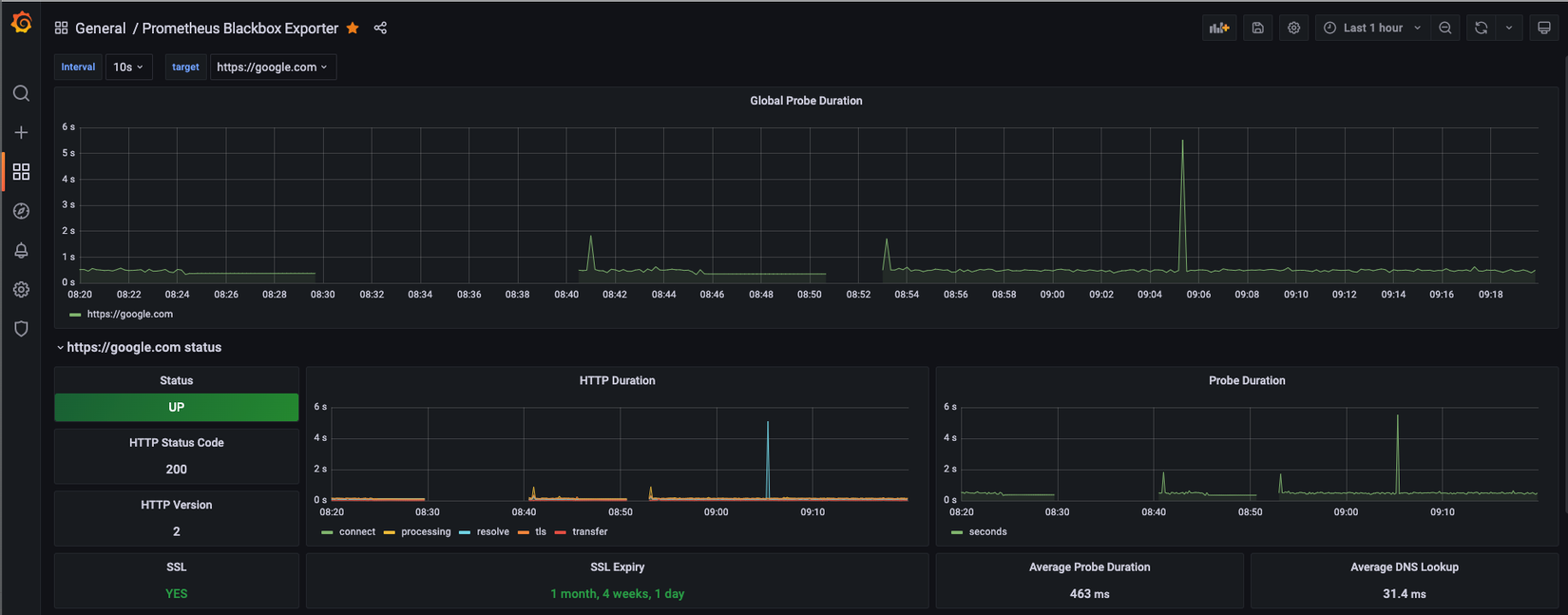The image size is (1568, 615).
Task: Open the Dashboards icon in sidebar
Action: coord(21,172)
